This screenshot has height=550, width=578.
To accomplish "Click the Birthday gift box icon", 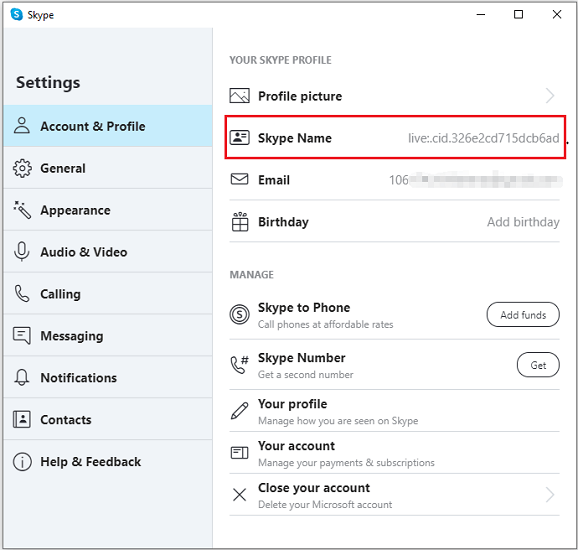I will pos(240,222).
